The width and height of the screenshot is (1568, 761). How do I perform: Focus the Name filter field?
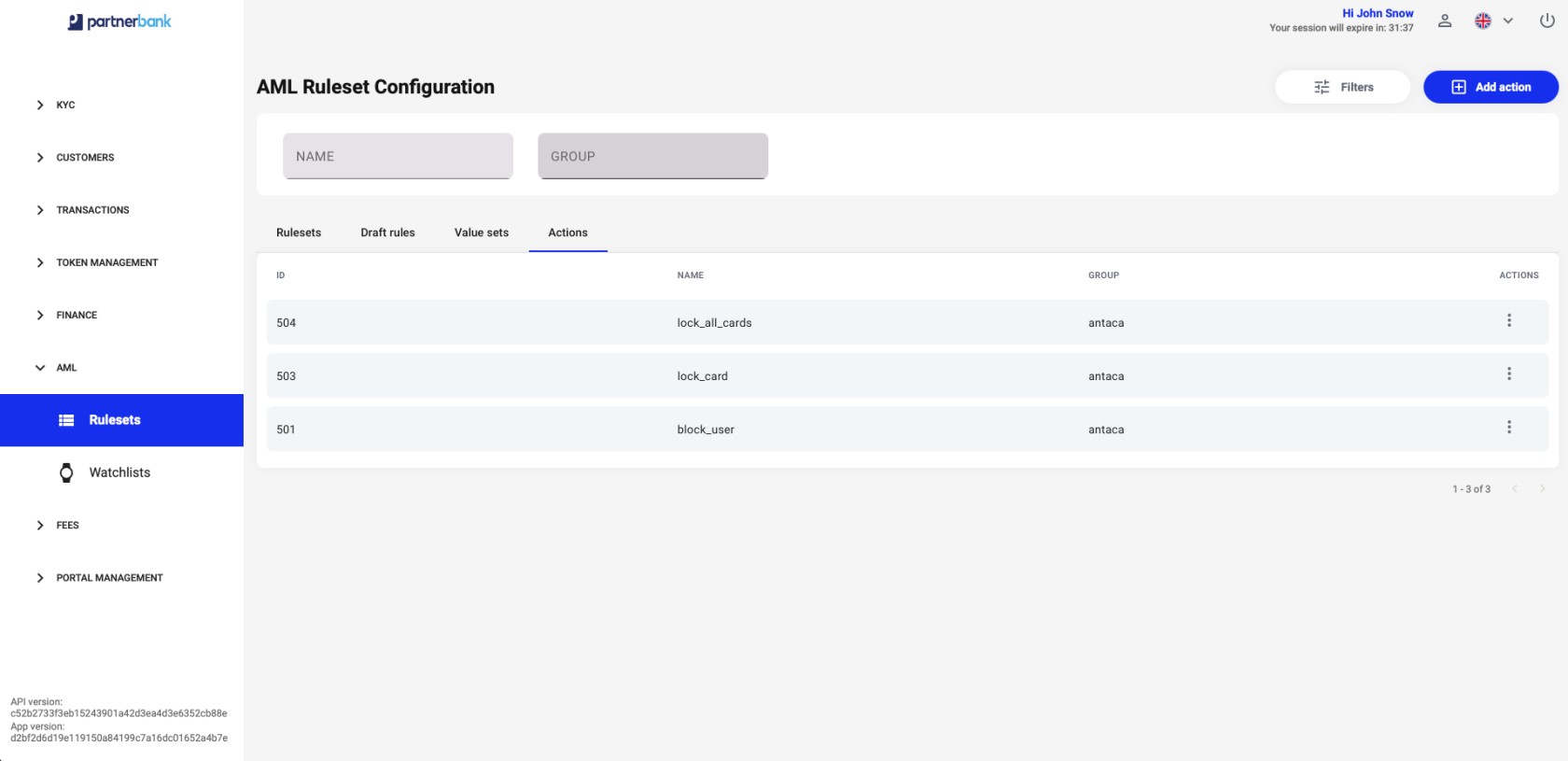[398, 156]
